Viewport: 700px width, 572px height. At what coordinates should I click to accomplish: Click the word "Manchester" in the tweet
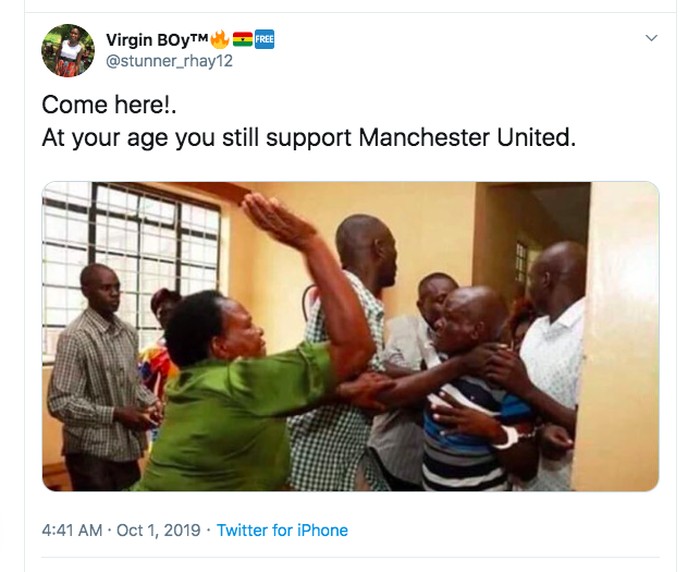pos(425,137)
